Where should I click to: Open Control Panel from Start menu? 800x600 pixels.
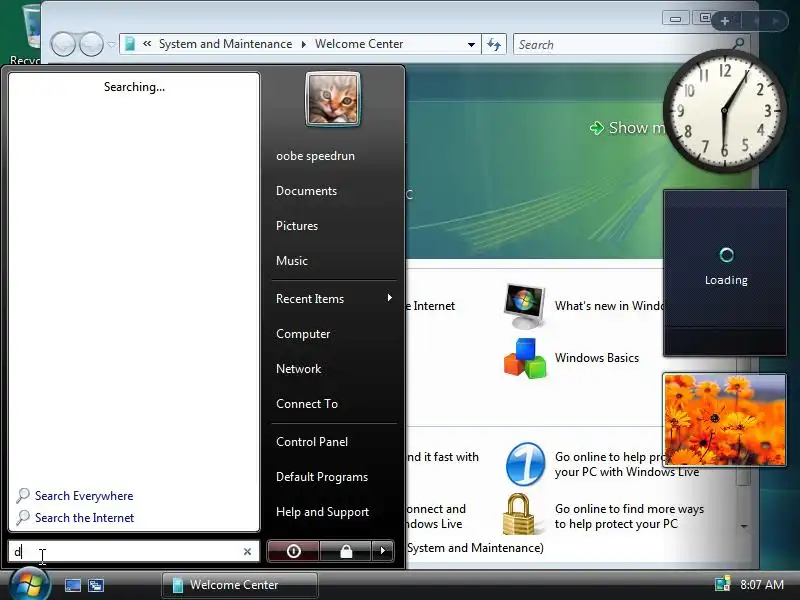(312, 442)
